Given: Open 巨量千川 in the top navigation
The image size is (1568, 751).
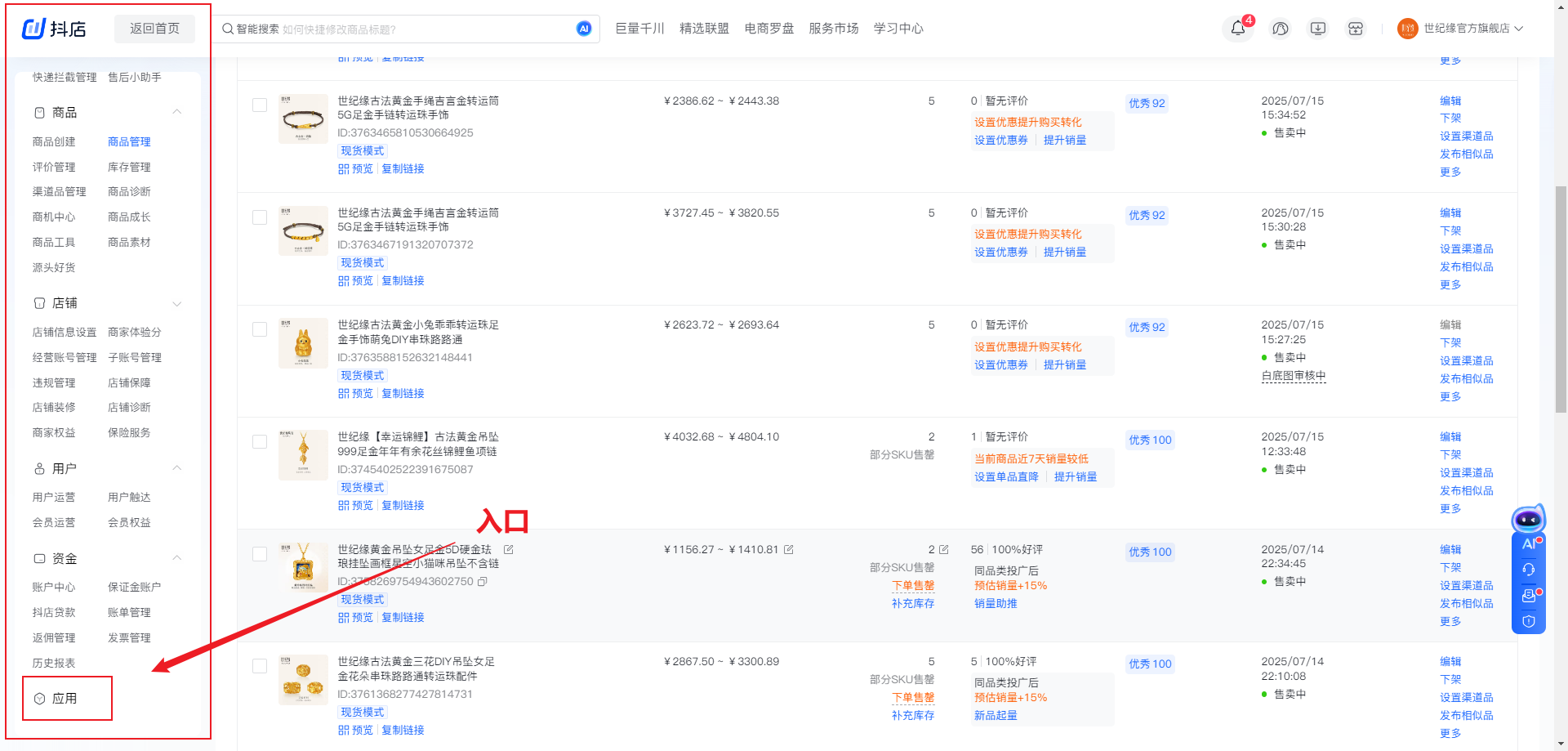Looking at the screenshot, I should pyautogui.click(x=639, y=29).
